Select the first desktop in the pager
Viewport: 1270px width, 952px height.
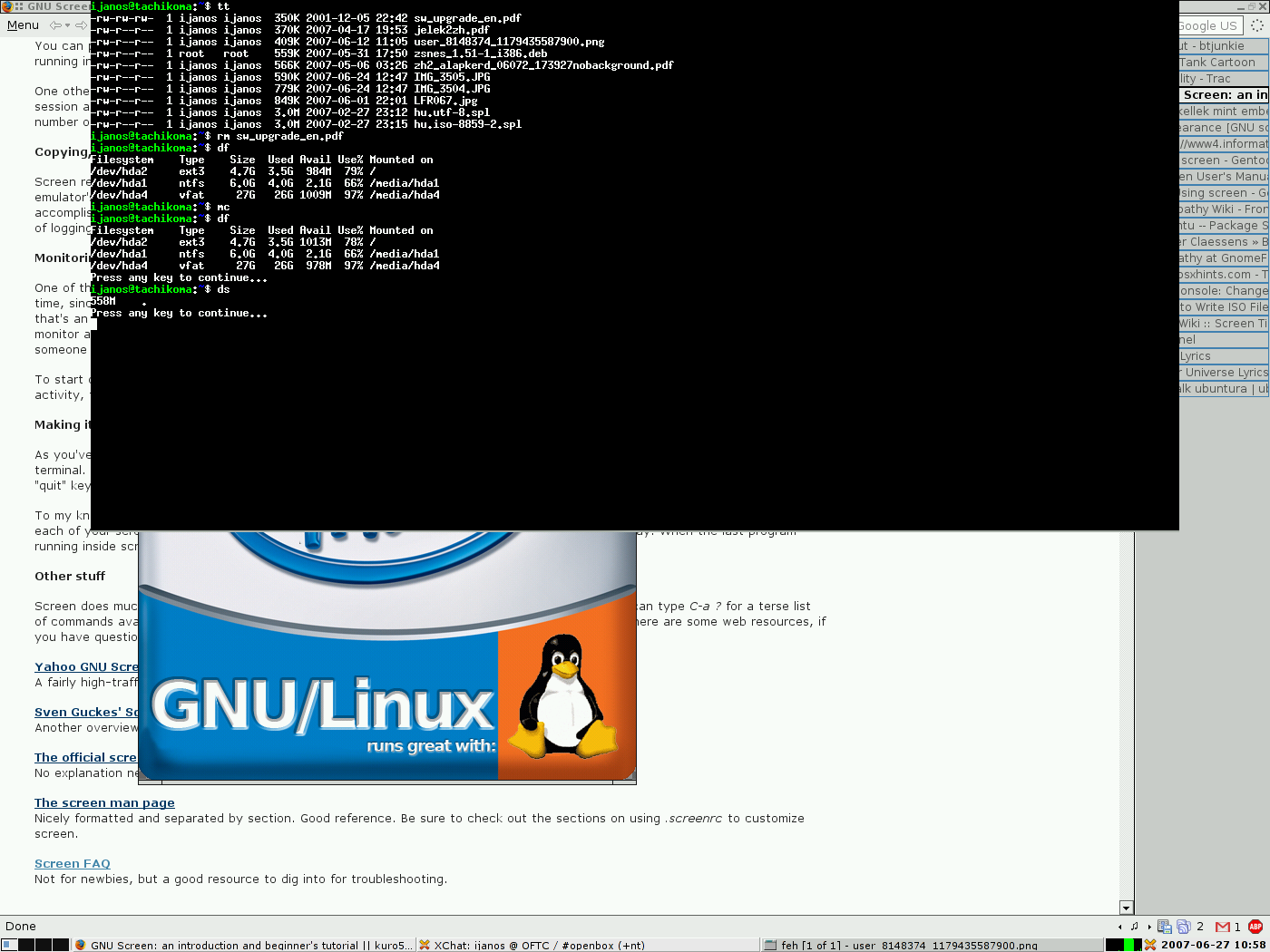coord(9,945)
